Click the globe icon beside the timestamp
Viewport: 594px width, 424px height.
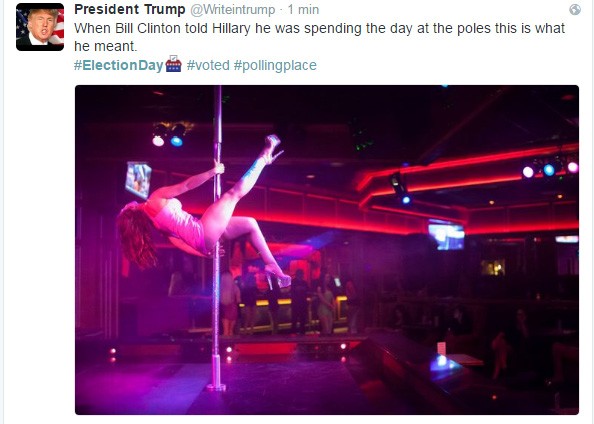575,10
